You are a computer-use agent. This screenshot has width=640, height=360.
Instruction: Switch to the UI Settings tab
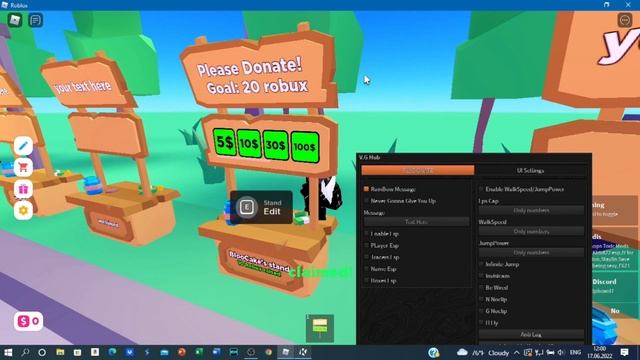tap(531, 170)
